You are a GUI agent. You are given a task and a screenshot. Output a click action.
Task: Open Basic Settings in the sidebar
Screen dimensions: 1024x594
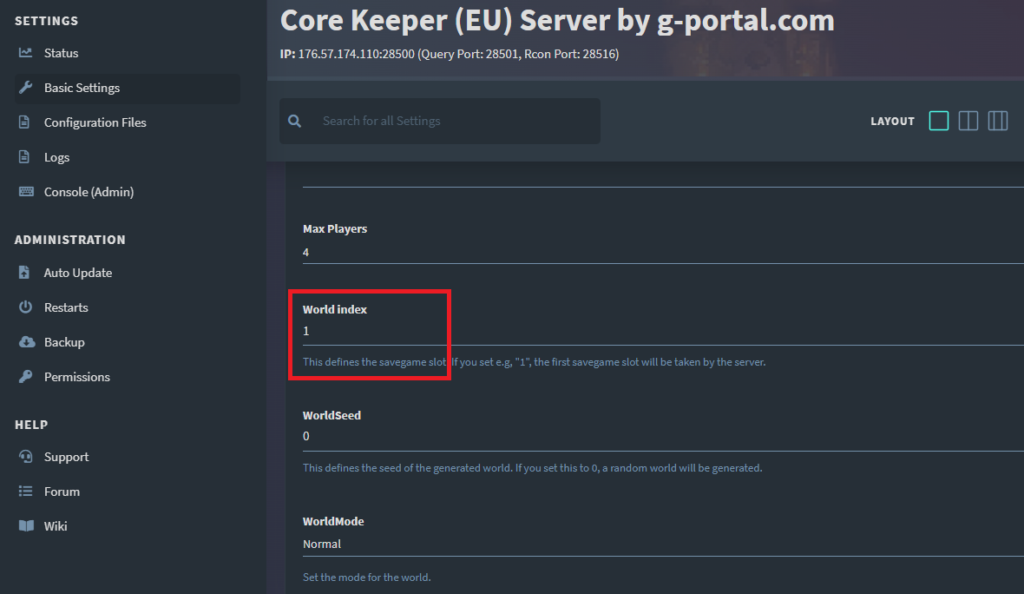tap(127, 87)
